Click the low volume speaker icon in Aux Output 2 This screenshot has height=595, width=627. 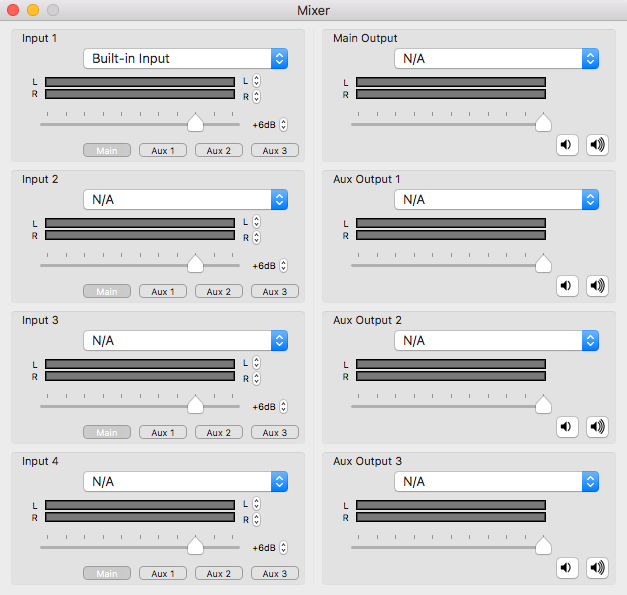(567, 427)
